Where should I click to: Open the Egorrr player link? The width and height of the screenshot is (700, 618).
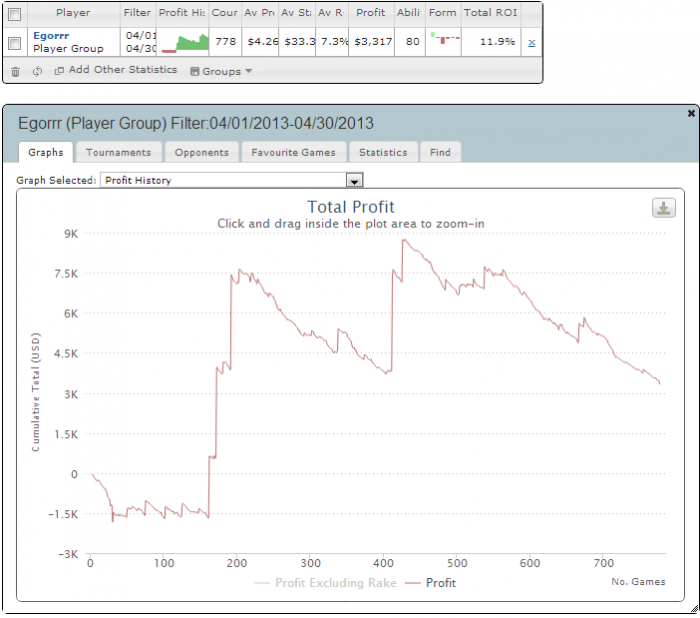point(51,36)
